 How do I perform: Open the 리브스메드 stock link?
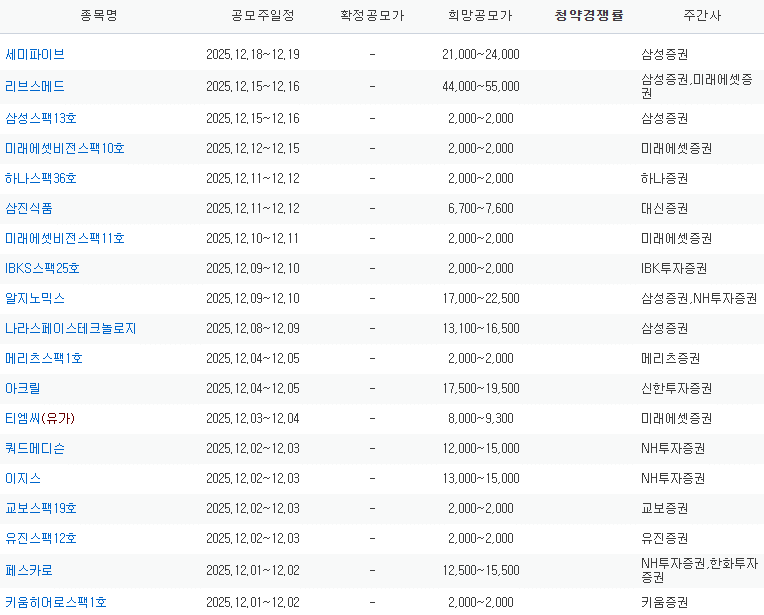click(x=35, y=86)
